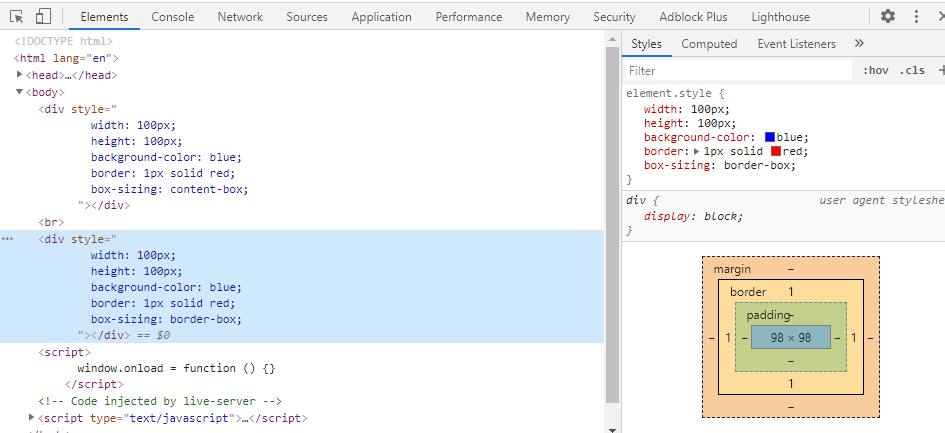Select the first div with content-box sizing
Screen dimensions: 945x433
pyautogui.click(x=143, y=157)
